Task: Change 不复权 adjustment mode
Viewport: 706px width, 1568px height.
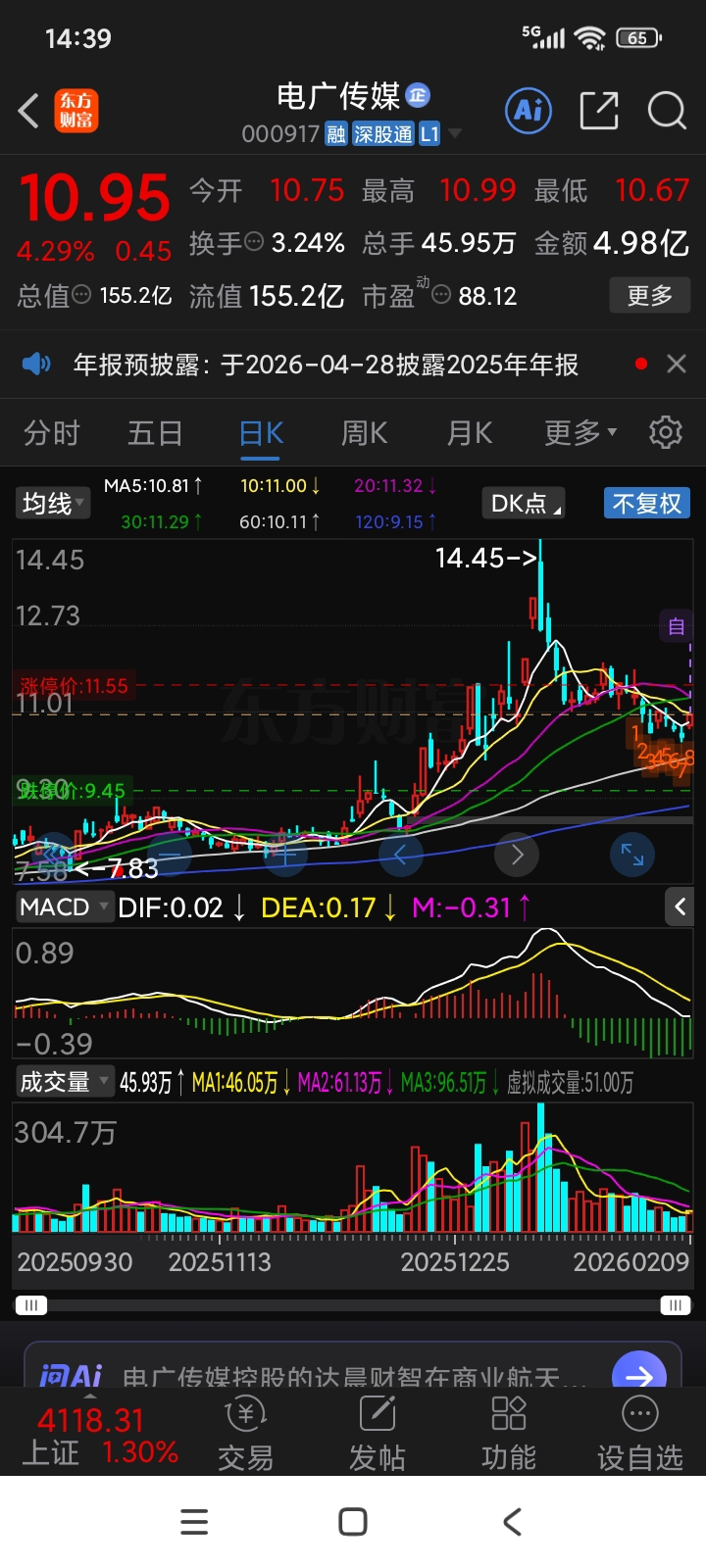Action: [647, 504]
